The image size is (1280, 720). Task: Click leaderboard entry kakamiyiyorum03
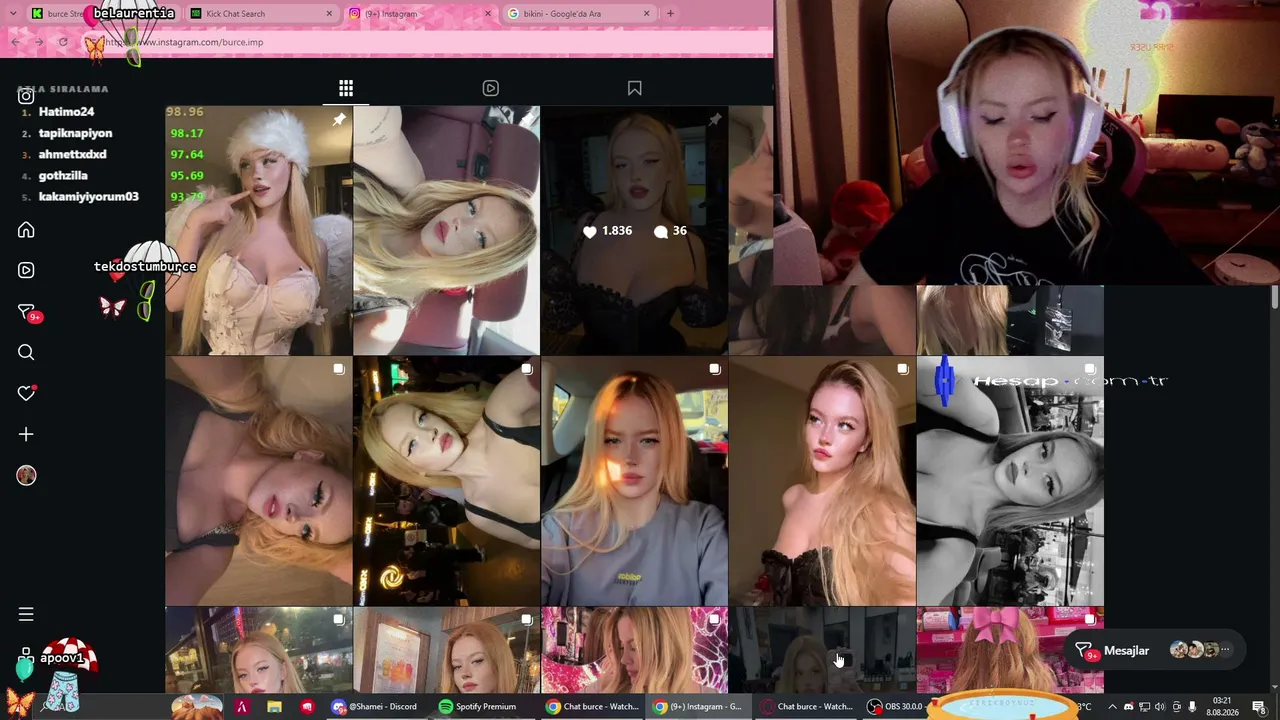pyautogui.click(x=88, y=196)
